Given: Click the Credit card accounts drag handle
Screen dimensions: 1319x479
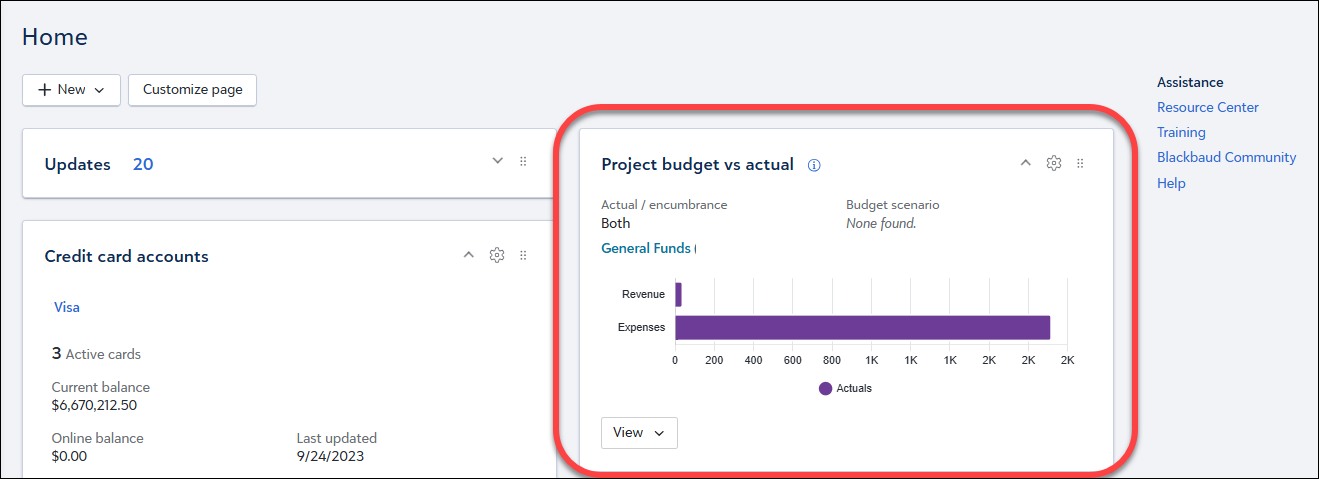Looking at the screenshot, I should tap(523, 256).
